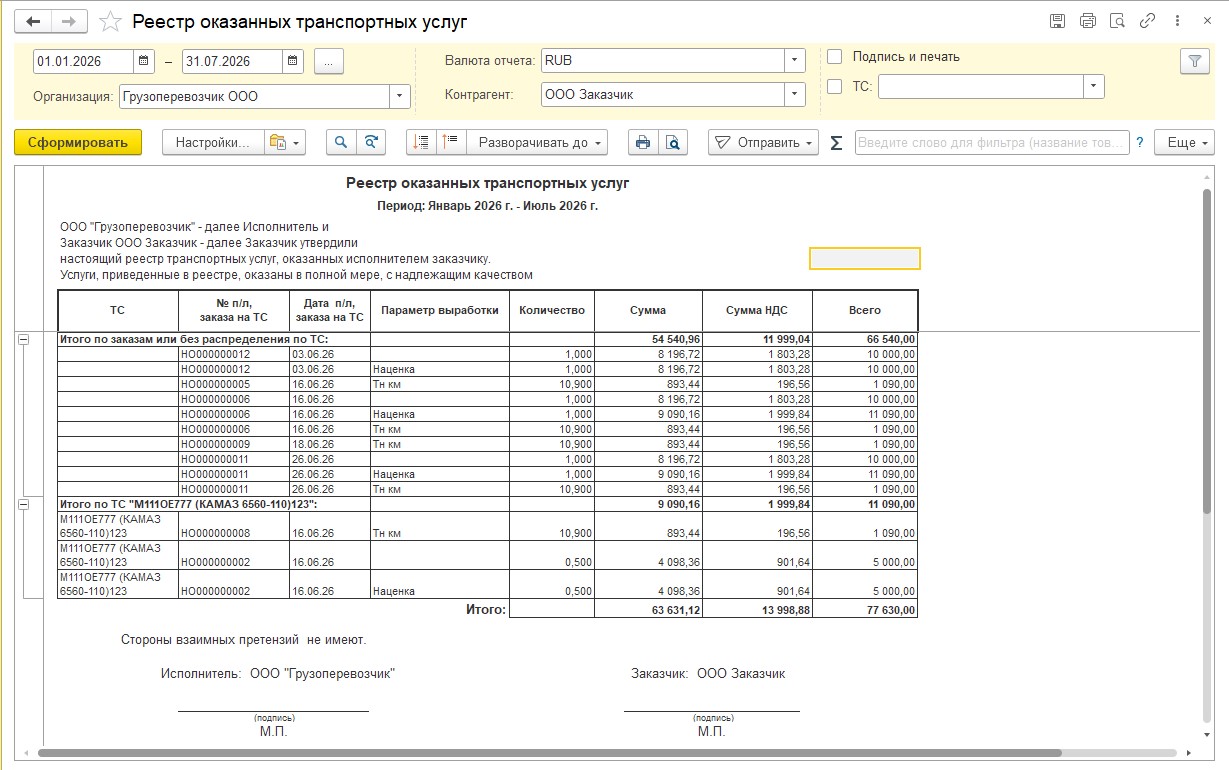Image resolution: width=1229 pixels, height=770 pixels.
Task: Add report to favorites with star icon
Action: click(111, 22)
